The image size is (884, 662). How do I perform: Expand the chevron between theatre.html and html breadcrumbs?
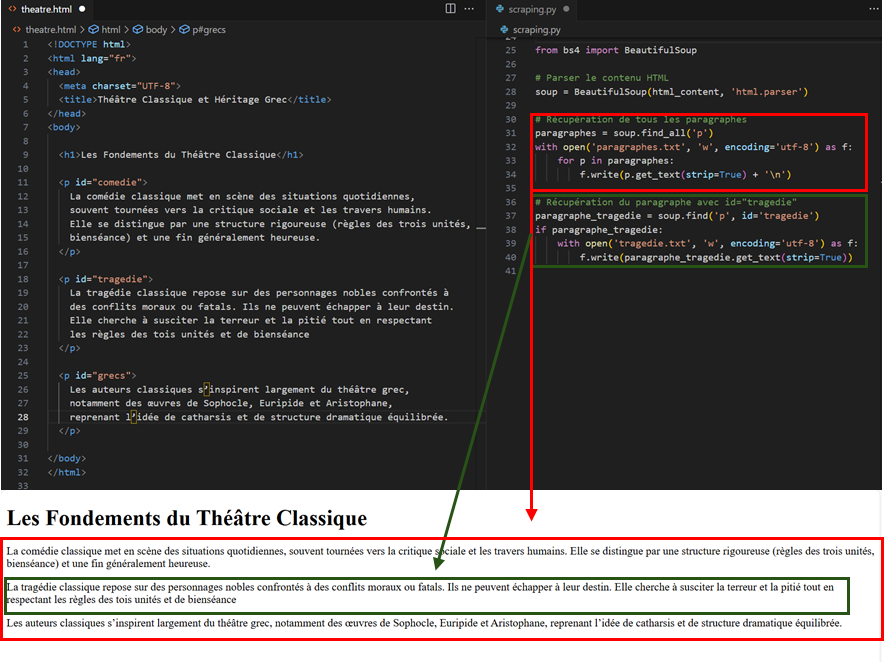82,29
